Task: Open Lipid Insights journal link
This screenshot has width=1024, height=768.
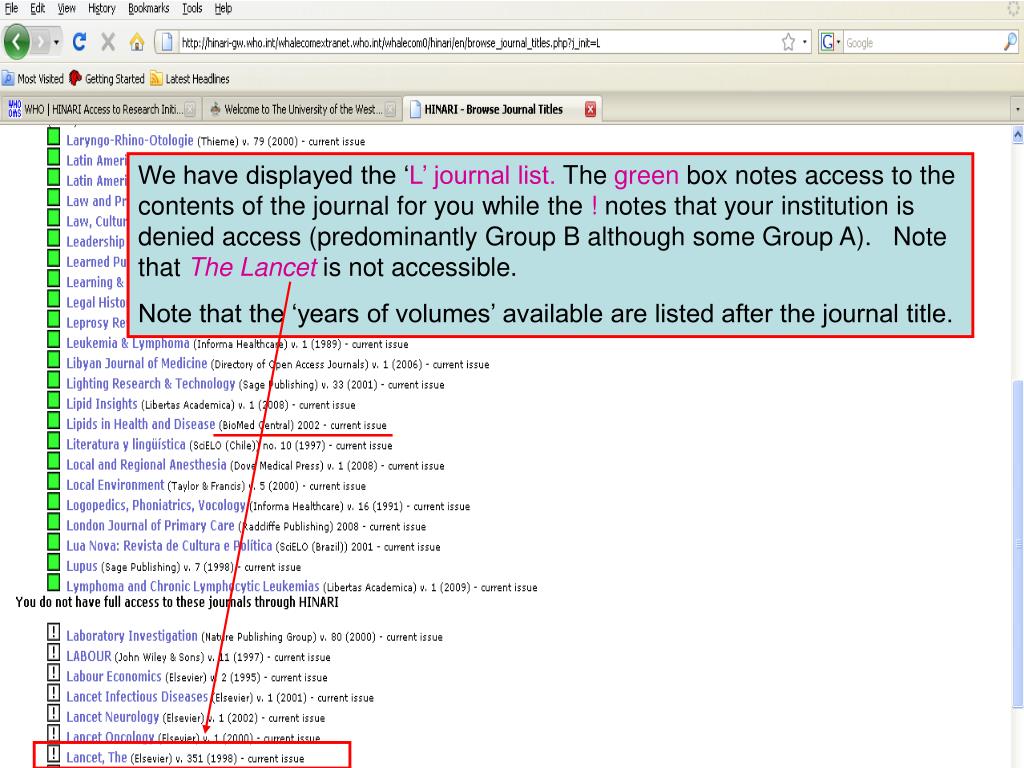Action: (x=102, y=404)
